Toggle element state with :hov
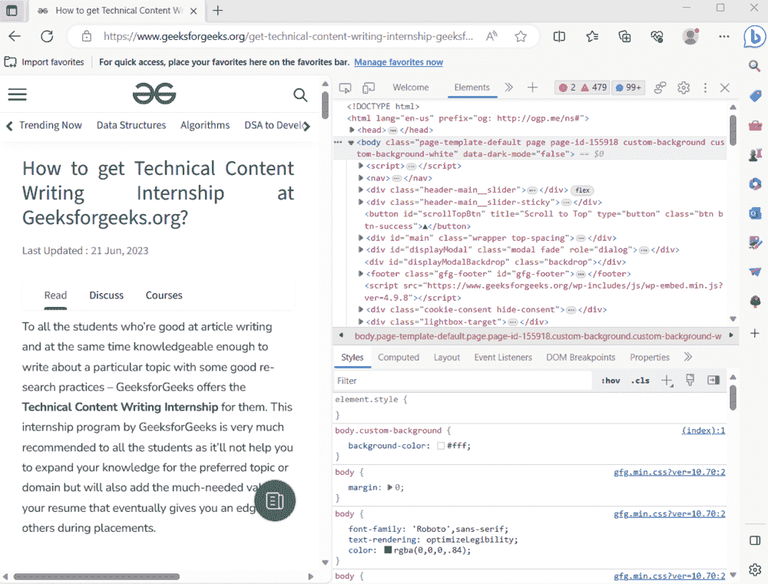Viewport: 768px width, 584px height. (611, 380)
